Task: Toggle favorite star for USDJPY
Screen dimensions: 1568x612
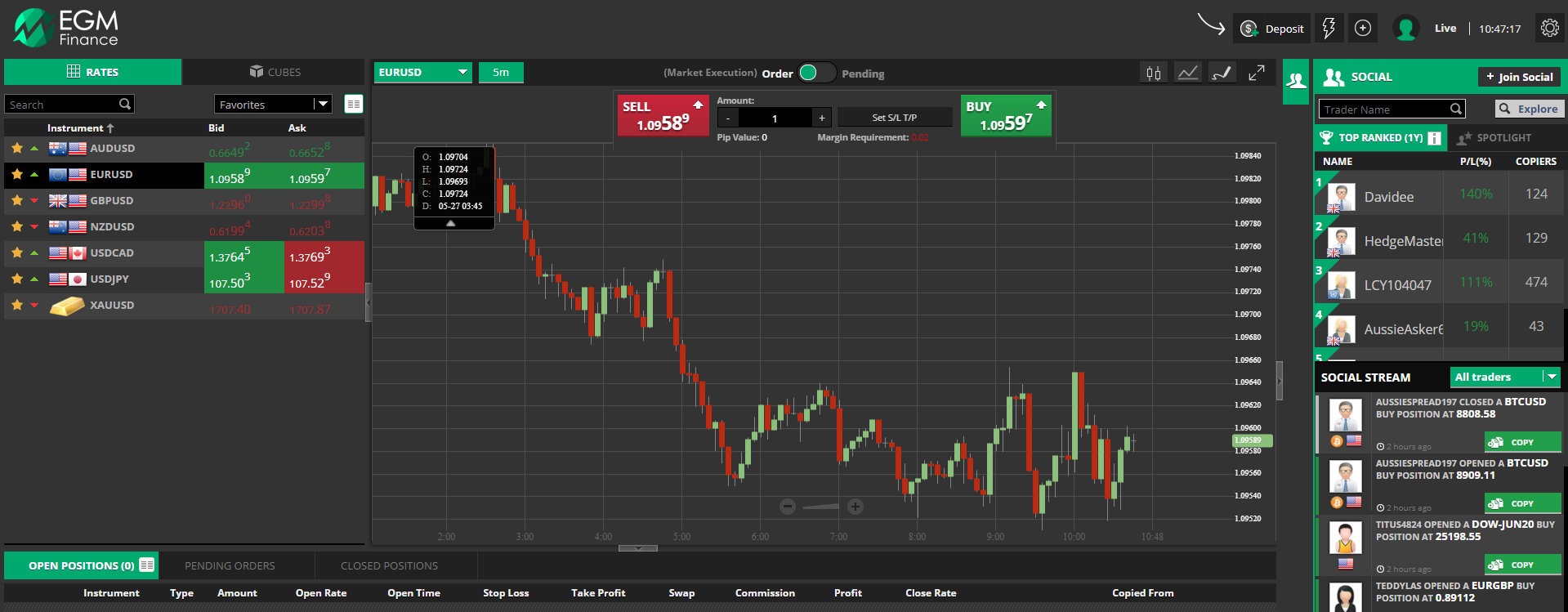Action: [x=17, y=279]
